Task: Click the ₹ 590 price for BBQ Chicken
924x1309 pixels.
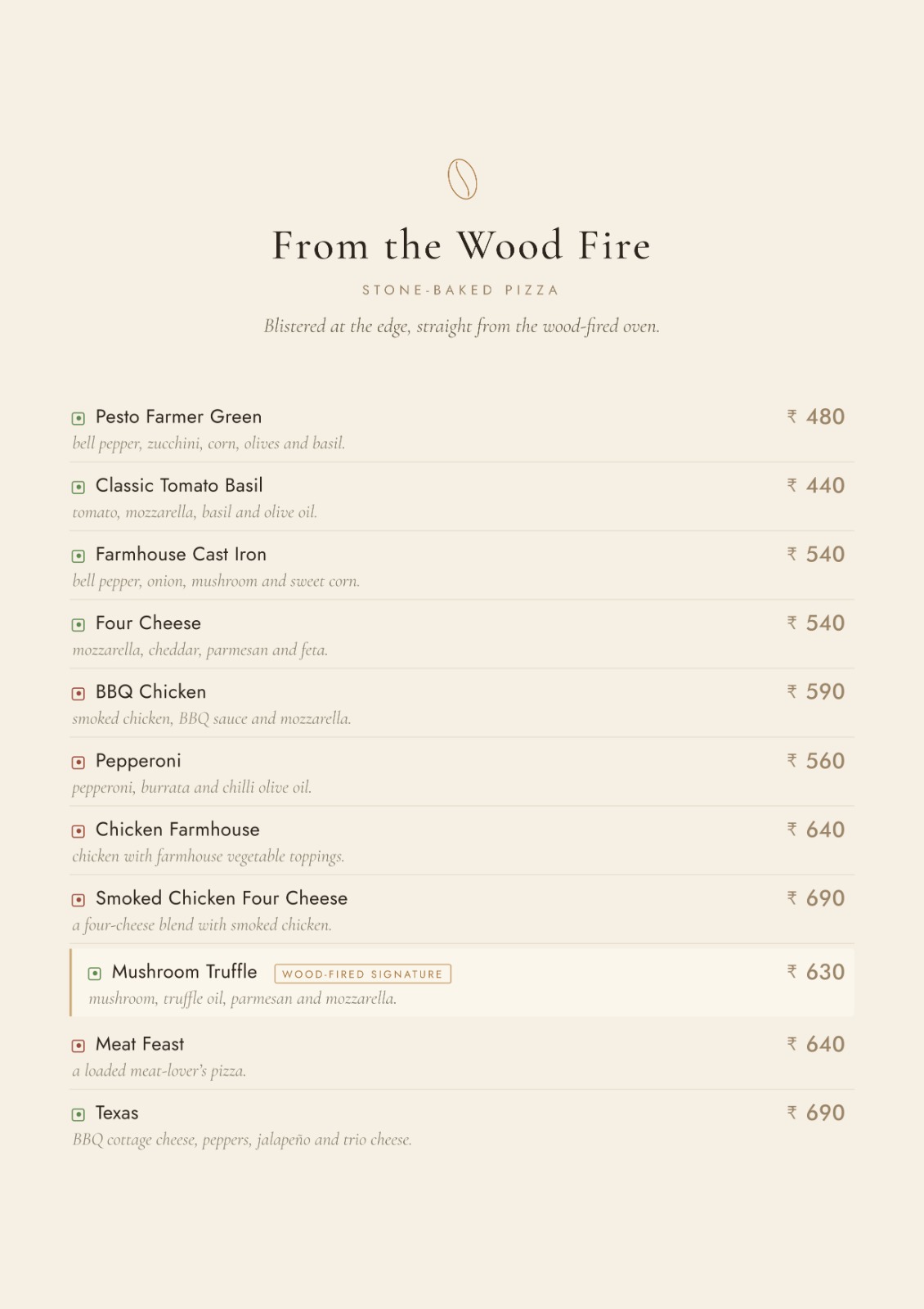Action: tap(816, 692)
